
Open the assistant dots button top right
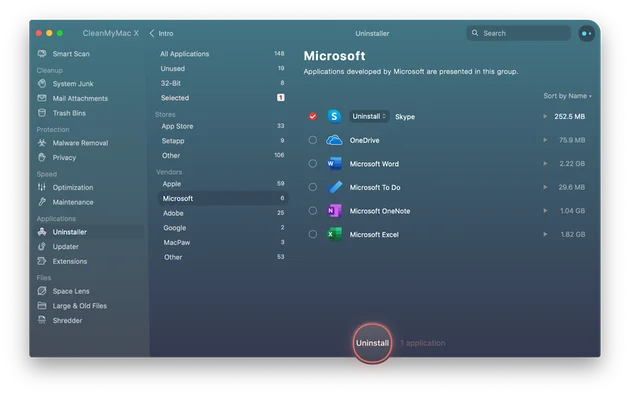[586, 33]
